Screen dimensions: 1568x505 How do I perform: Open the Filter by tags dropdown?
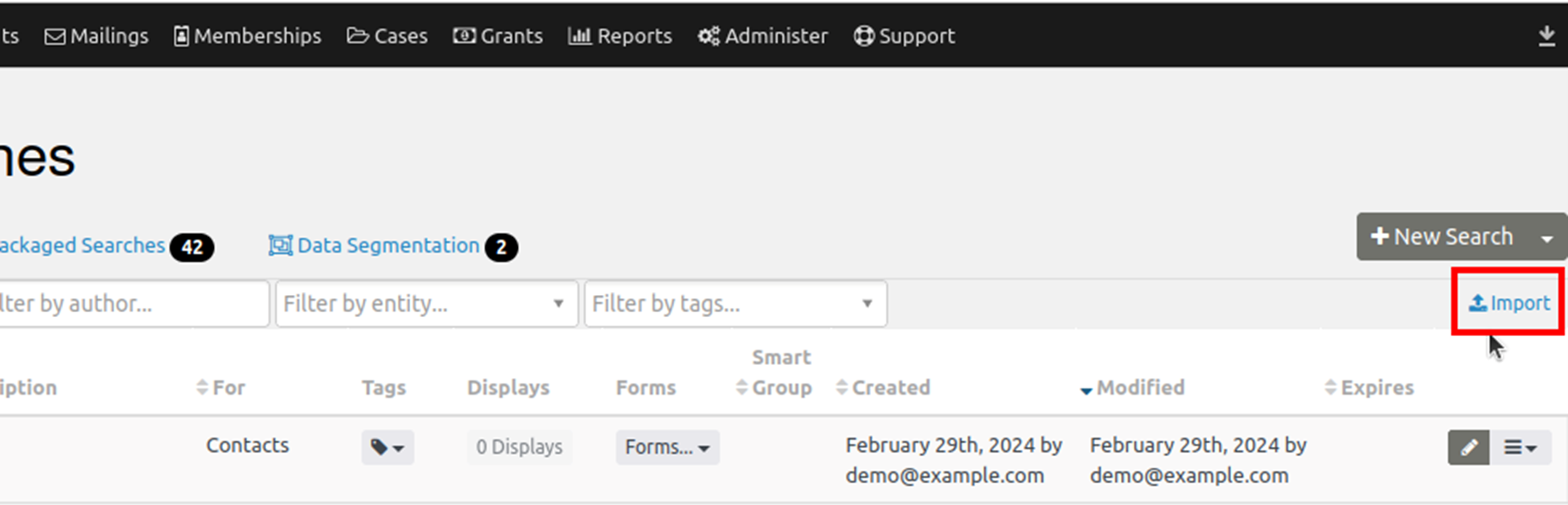point(735,304)
